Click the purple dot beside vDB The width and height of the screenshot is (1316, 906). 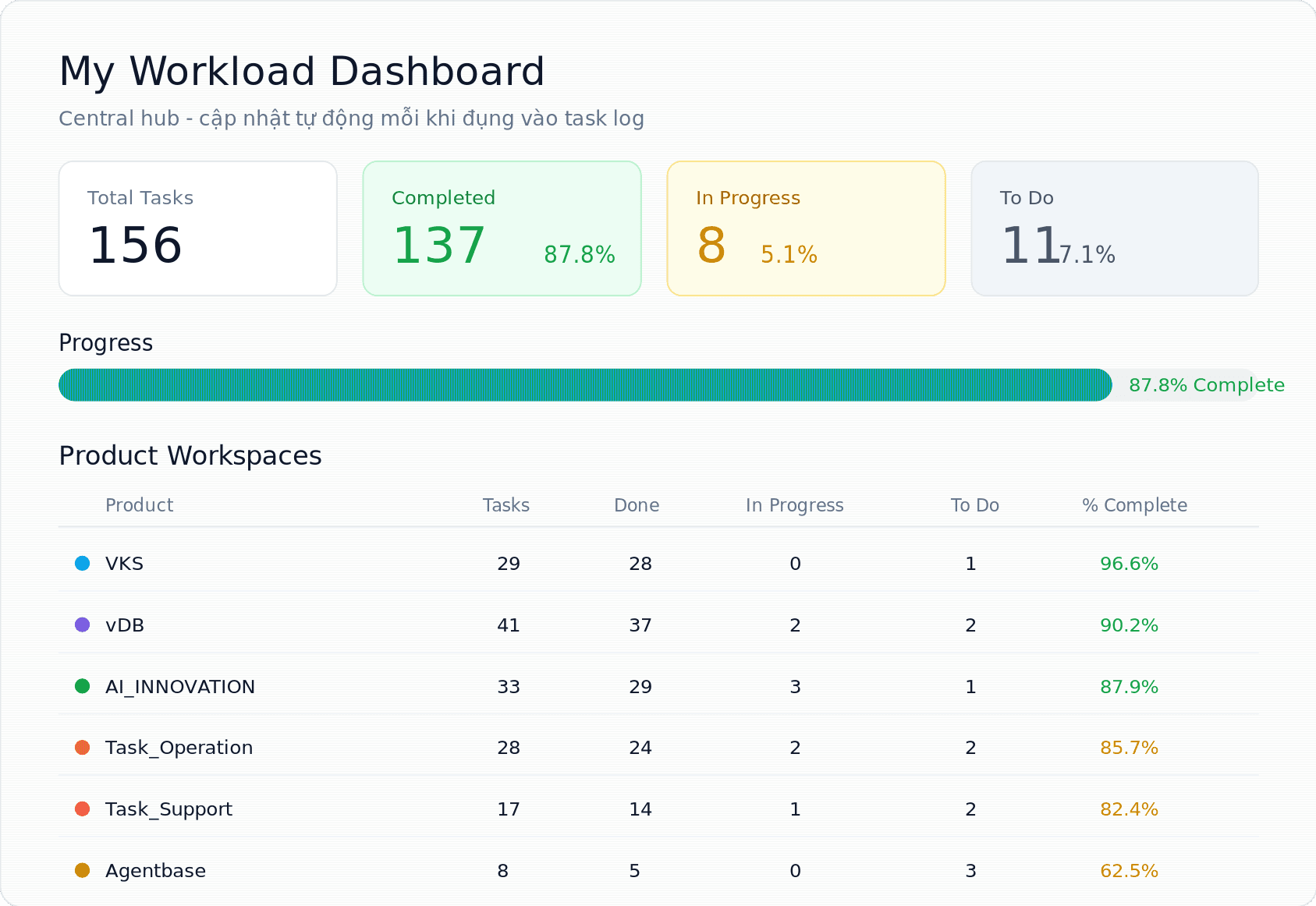point(82,625)
